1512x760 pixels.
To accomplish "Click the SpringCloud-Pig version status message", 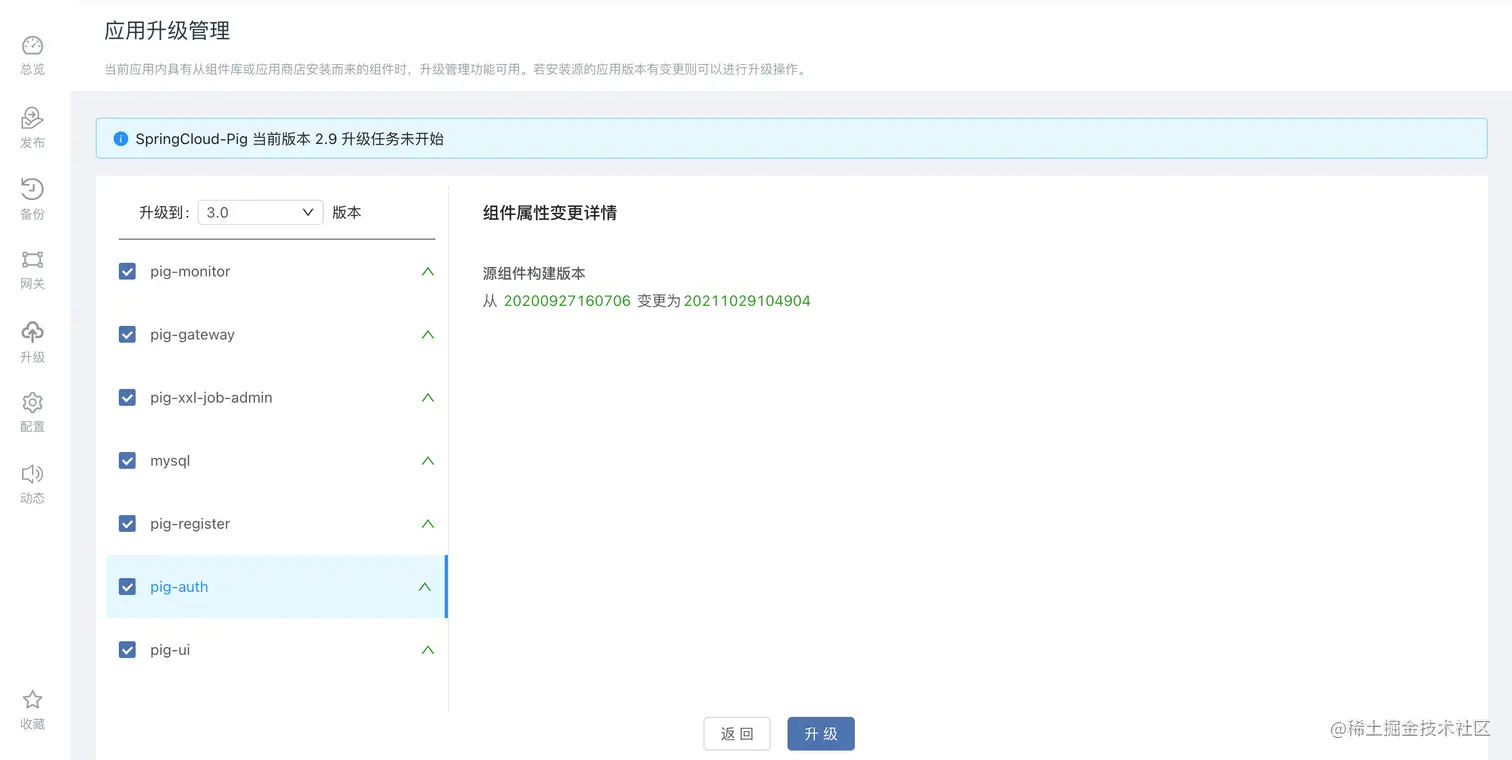I will 290,139.
